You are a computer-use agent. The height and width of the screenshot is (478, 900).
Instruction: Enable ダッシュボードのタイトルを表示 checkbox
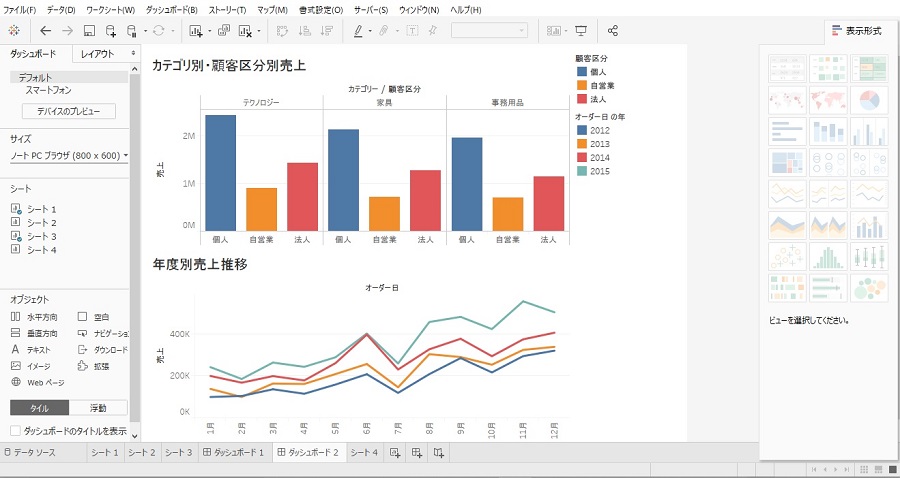(16, 431)
